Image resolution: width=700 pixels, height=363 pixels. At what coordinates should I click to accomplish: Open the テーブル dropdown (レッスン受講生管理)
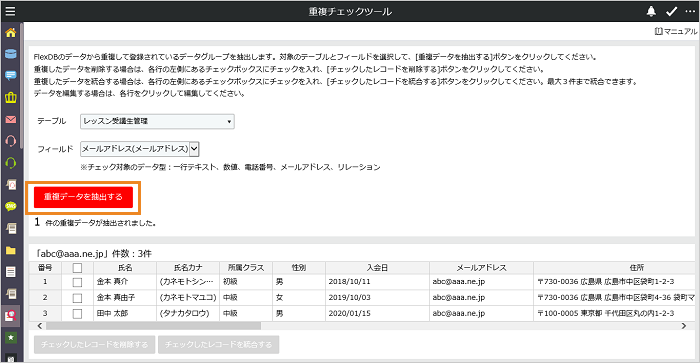tap(157, 121)
